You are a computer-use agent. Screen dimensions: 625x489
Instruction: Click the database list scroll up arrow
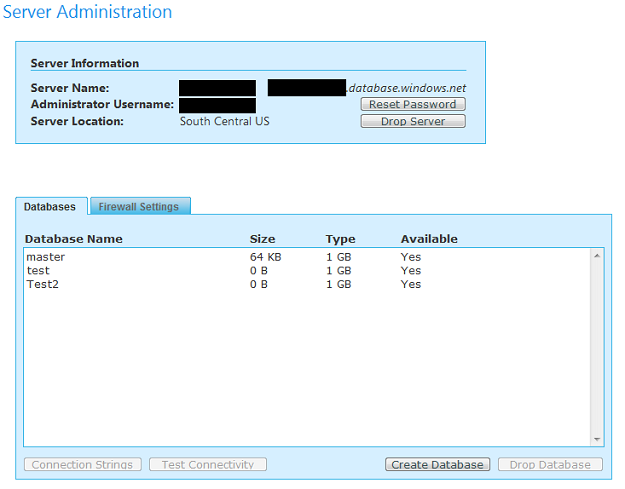pos(597,256)
